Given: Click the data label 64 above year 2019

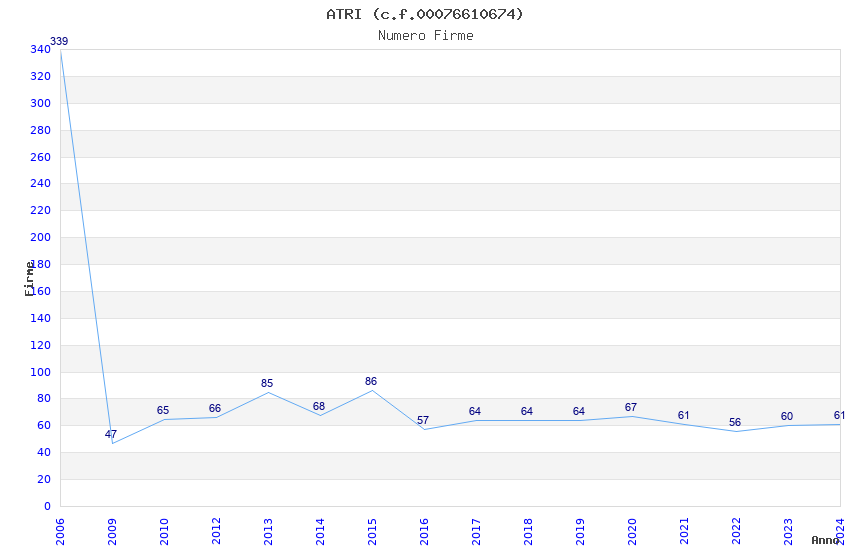Looking at the screenshot, I should (579, 411).
